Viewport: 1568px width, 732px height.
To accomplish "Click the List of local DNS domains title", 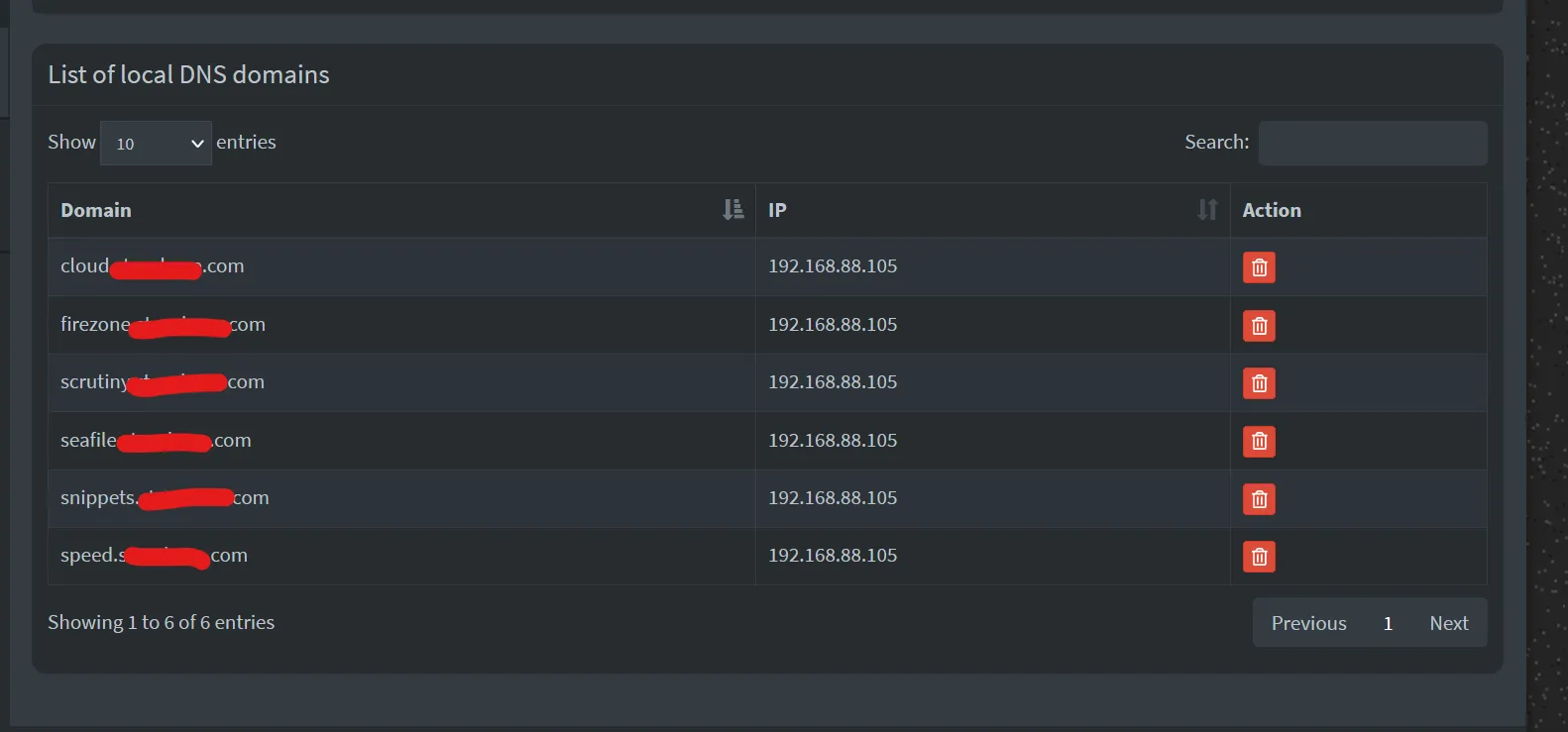I will (188, 74).
